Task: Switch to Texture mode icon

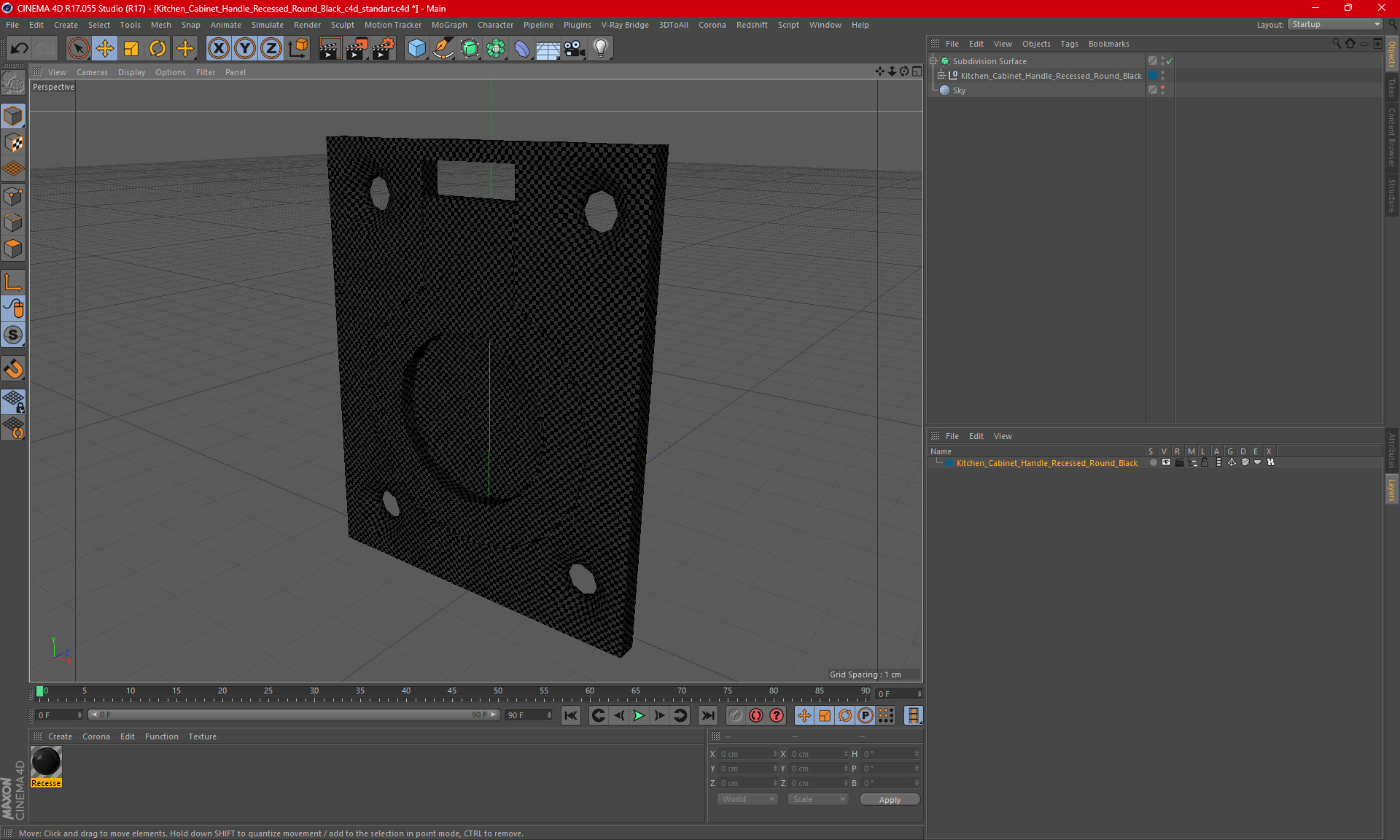Action: tap(13, 143)
